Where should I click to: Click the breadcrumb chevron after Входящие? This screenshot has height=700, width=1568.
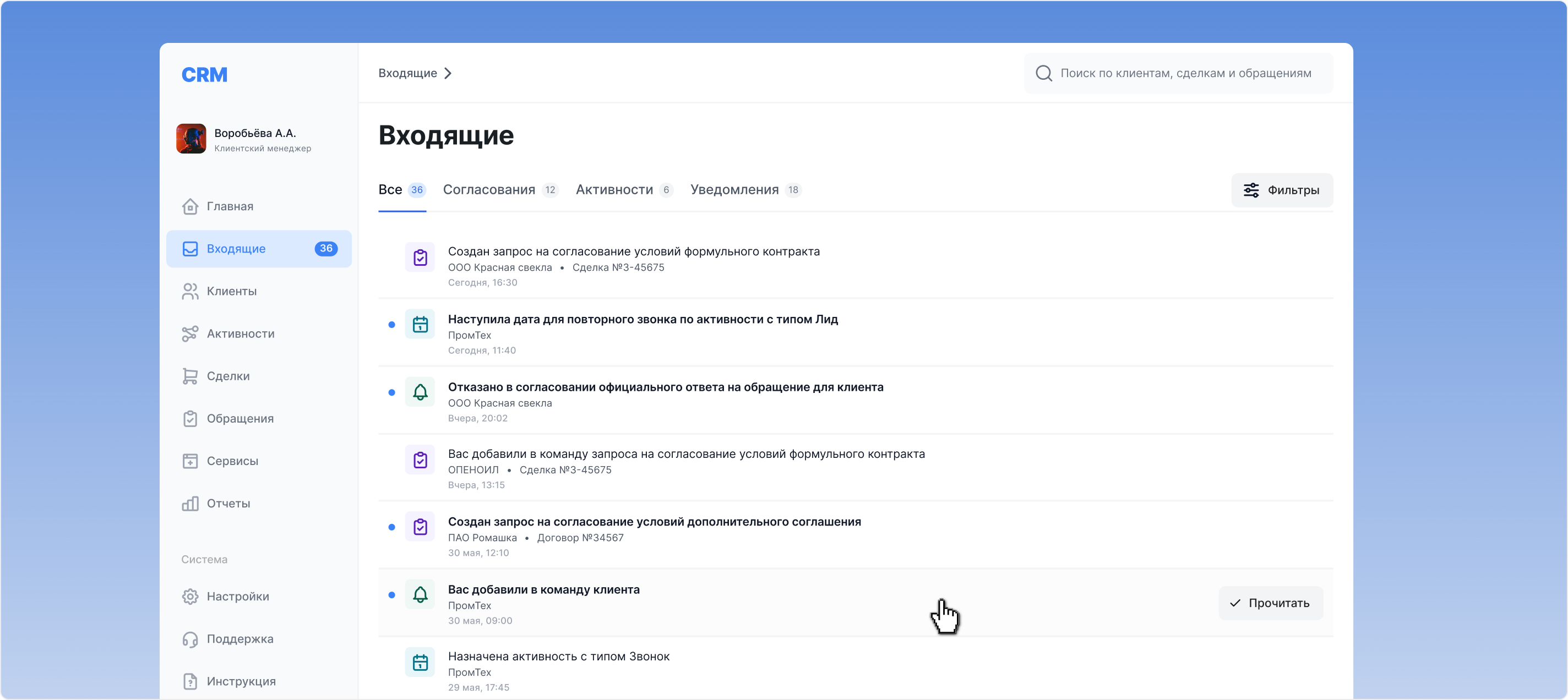(x=448, y=74)
